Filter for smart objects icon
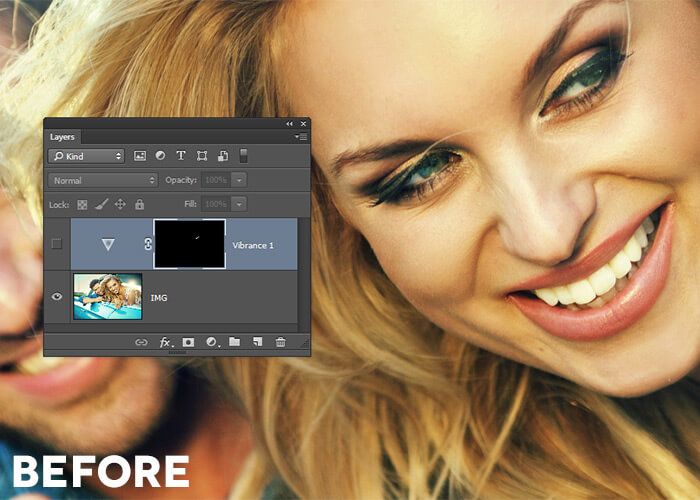700x500 pixels. [222, 156]
